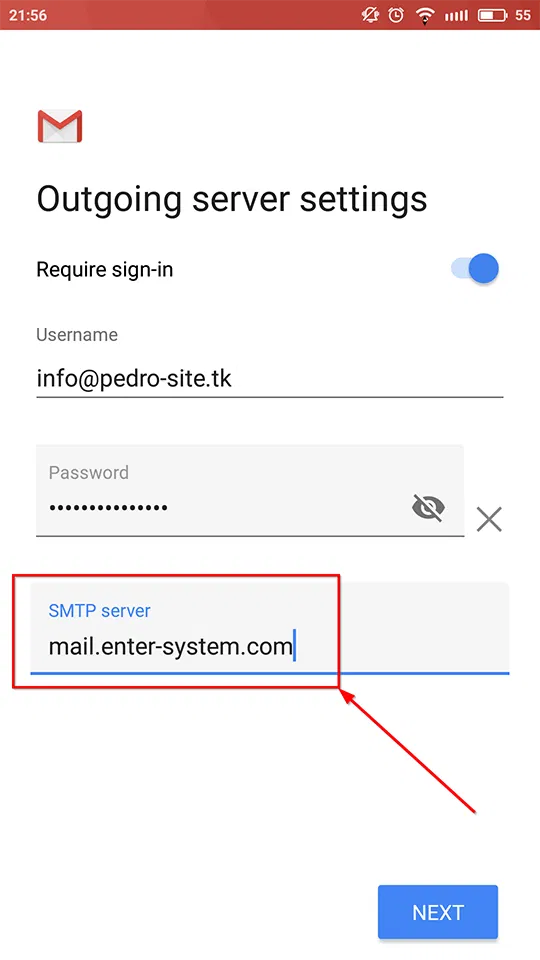Tap the NEXT button

(x=438, y=912)
